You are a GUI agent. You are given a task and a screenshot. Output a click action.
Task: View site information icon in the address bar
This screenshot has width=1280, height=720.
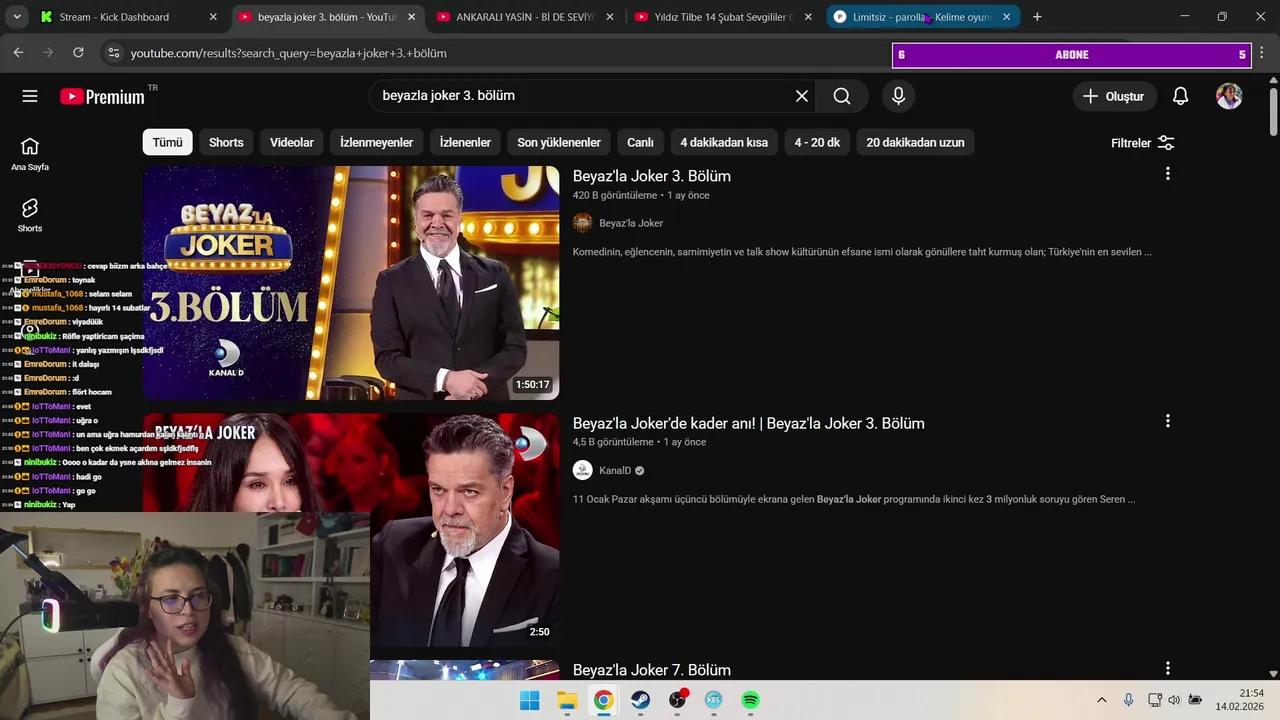point(113,53)
